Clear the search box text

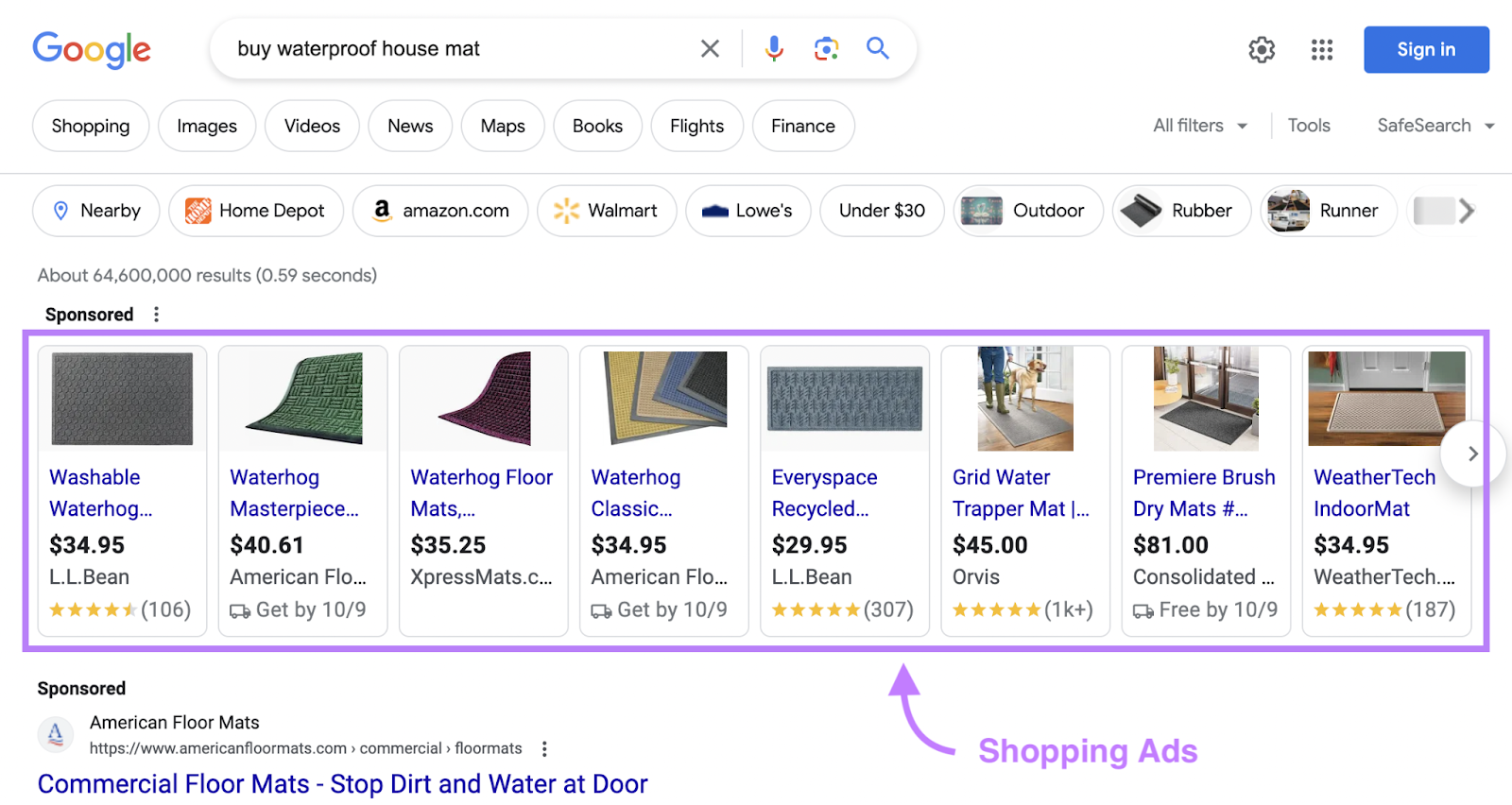tap(710, 49)
